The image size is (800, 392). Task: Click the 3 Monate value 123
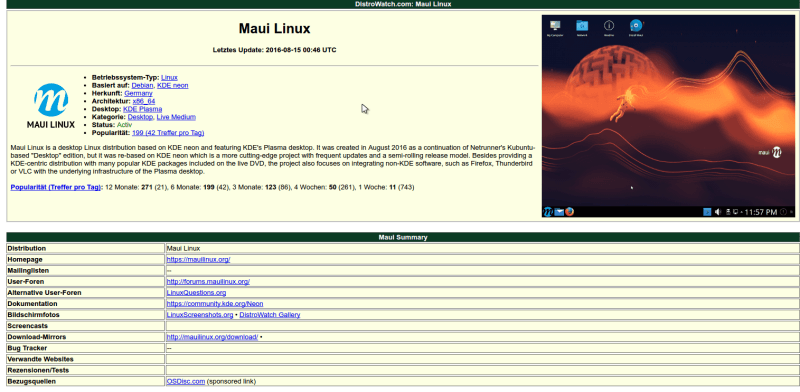click(271, 187)
